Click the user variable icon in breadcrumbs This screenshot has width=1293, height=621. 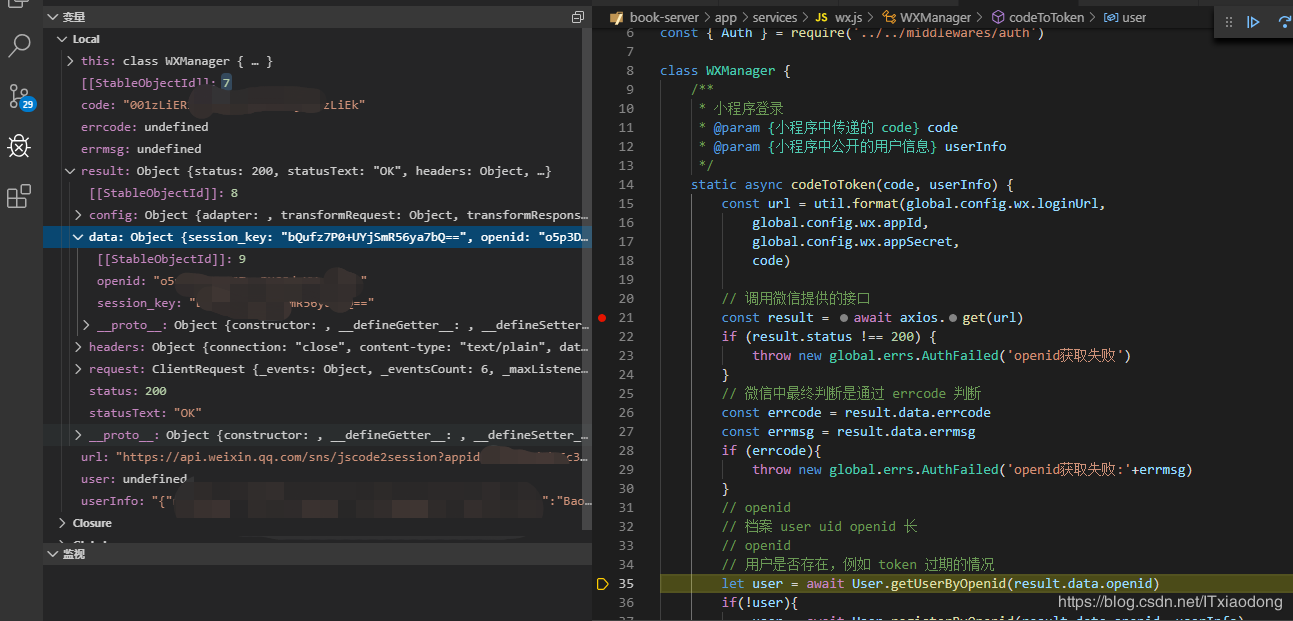point(1110,17)
